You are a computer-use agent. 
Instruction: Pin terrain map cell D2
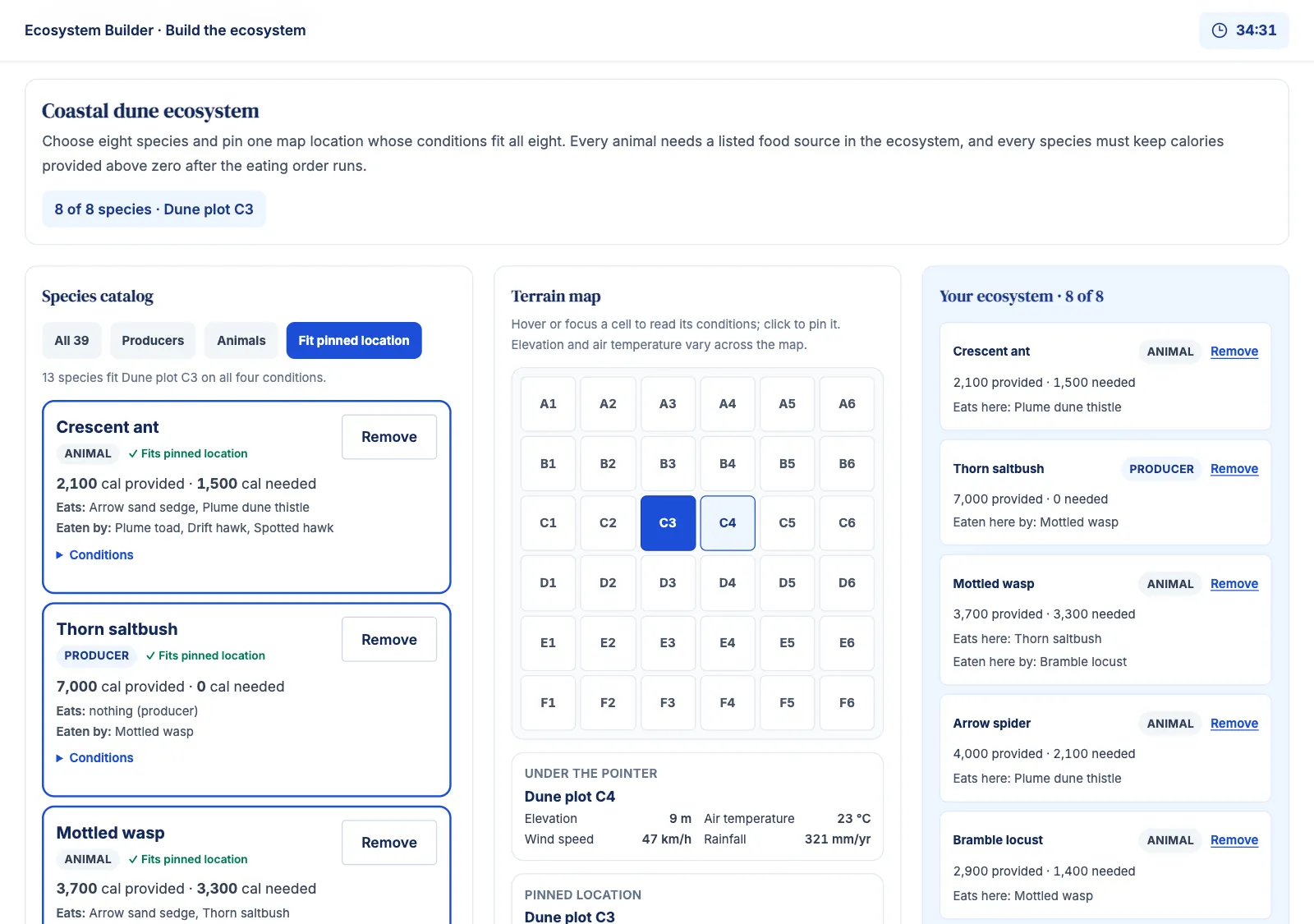608,583
